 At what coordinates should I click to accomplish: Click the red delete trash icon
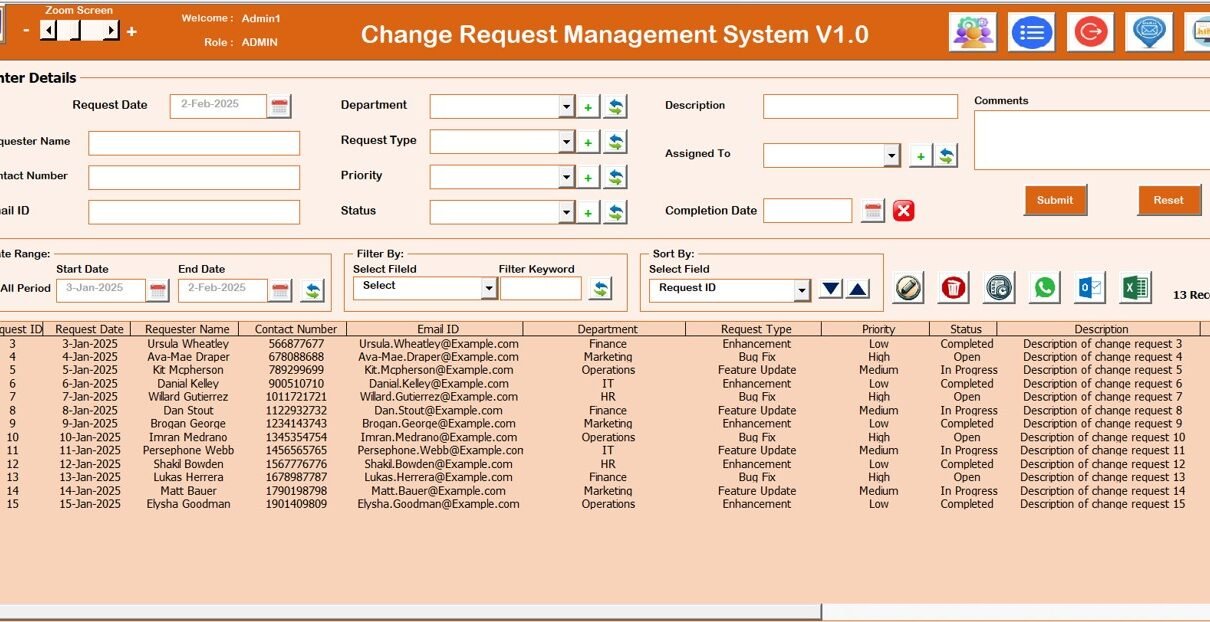click(x=954, y=288)
